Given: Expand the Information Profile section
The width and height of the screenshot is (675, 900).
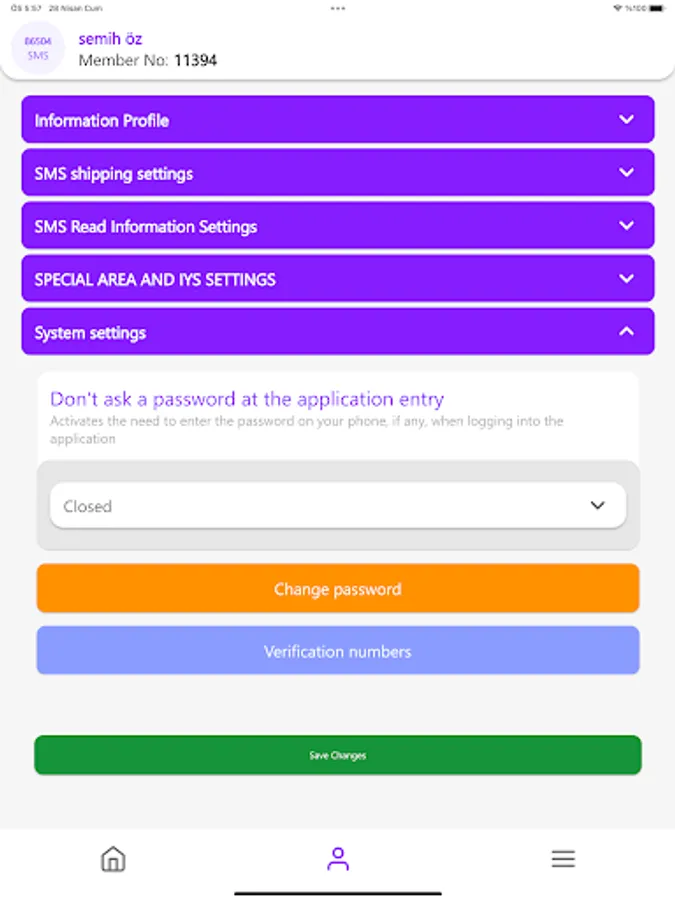Looking at the screenshot, I should (338, 120).
